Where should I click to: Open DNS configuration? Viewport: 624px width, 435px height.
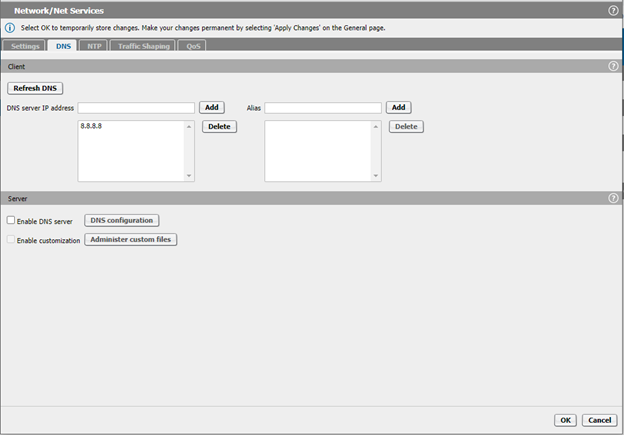[121, 220]
